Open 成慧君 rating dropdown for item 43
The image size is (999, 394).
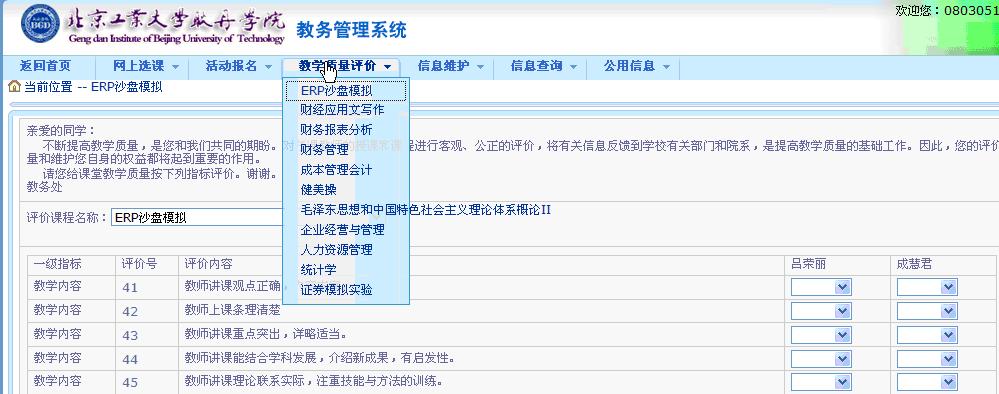[x=926, y=335]
